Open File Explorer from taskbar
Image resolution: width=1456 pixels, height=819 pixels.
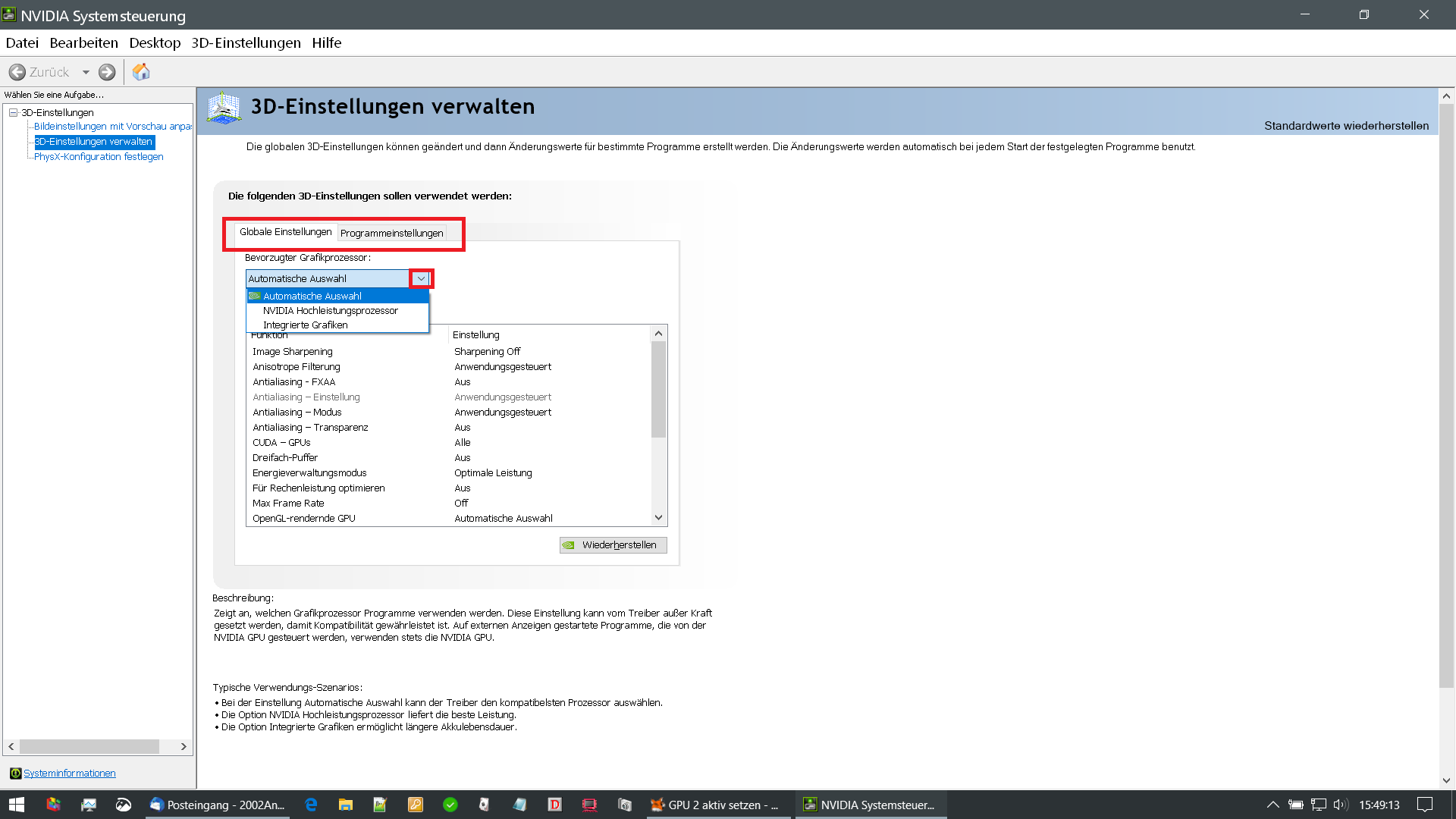(346, 805)
